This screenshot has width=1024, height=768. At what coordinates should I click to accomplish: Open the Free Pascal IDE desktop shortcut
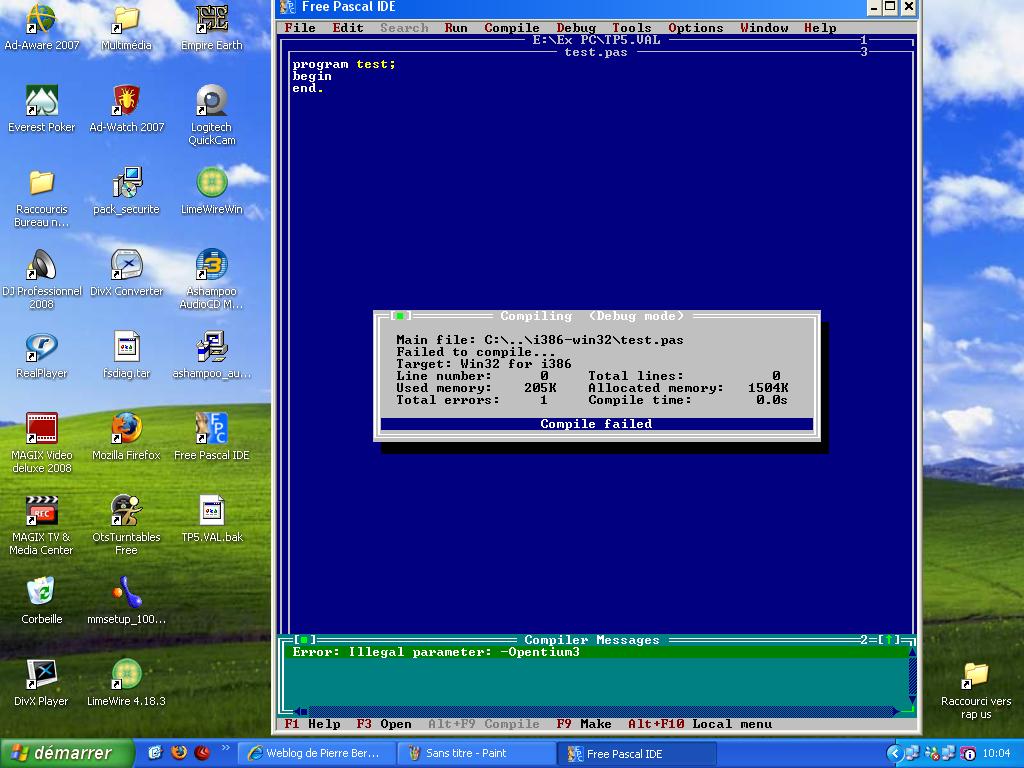(x=211, y=429)
